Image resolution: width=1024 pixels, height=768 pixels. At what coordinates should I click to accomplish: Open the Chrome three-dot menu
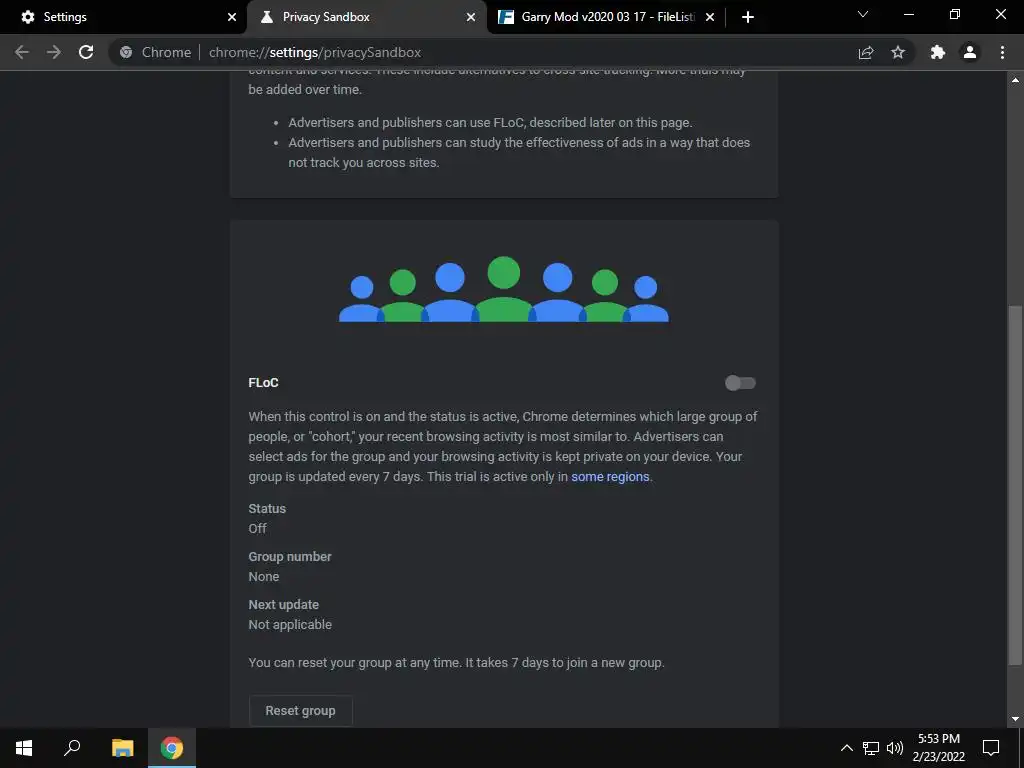(x=1002, y=52)
